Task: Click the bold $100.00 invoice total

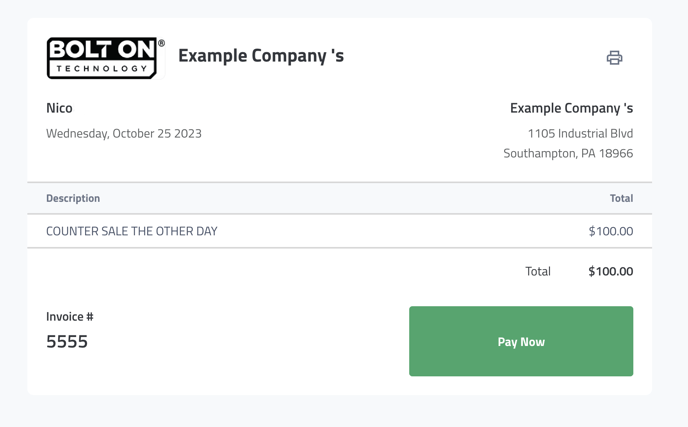Action: [611, 271]
